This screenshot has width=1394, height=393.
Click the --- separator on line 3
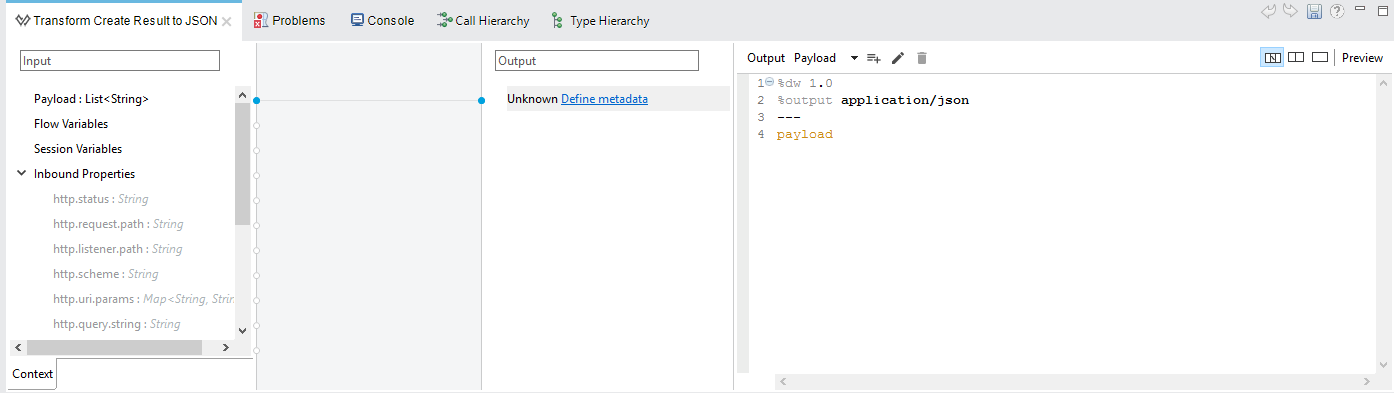click(x=789, y=117)
